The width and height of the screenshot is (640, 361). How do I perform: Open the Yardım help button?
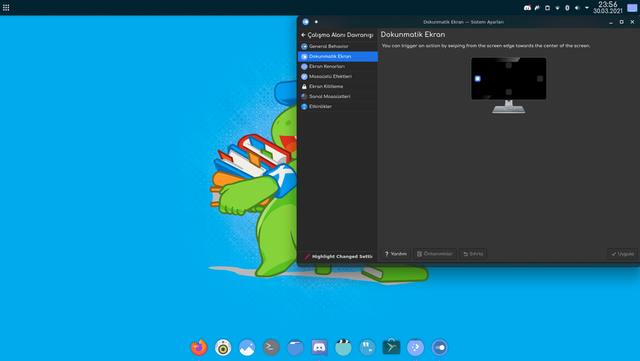click(x=396, y=254)
